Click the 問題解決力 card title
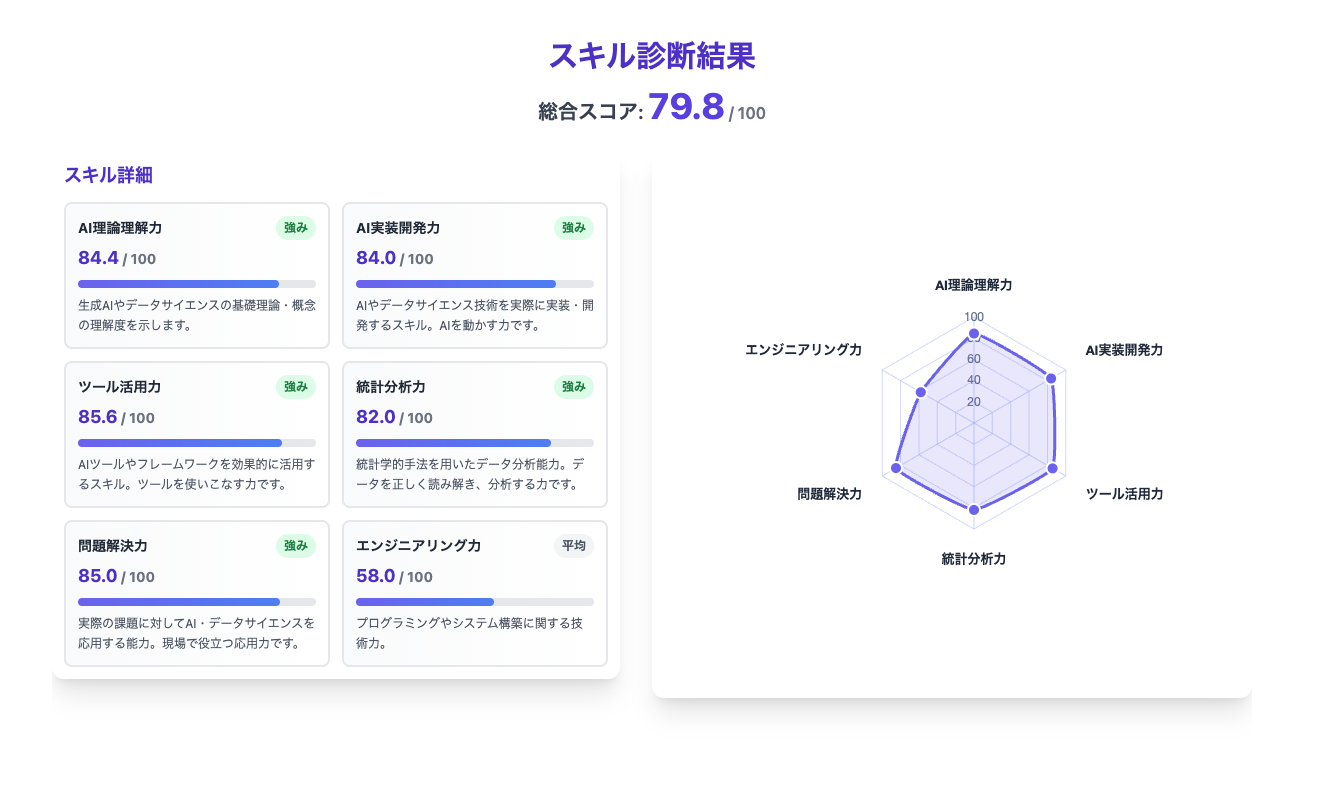Screen dimensions: 1320x795 click(113, 546)
